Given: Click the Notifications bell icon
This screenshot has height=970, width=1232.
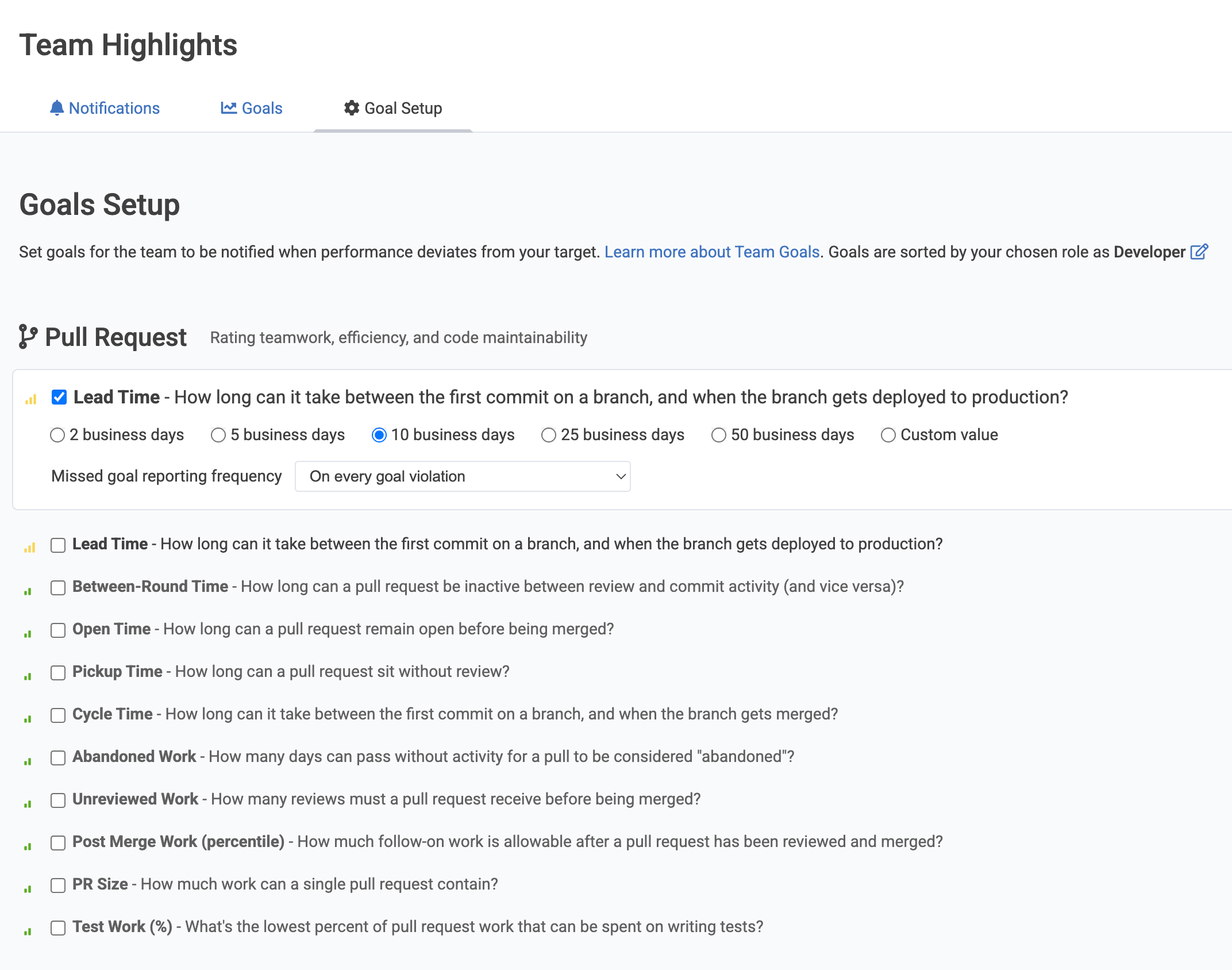Looking at the screenshot, I should coord(56,108).
